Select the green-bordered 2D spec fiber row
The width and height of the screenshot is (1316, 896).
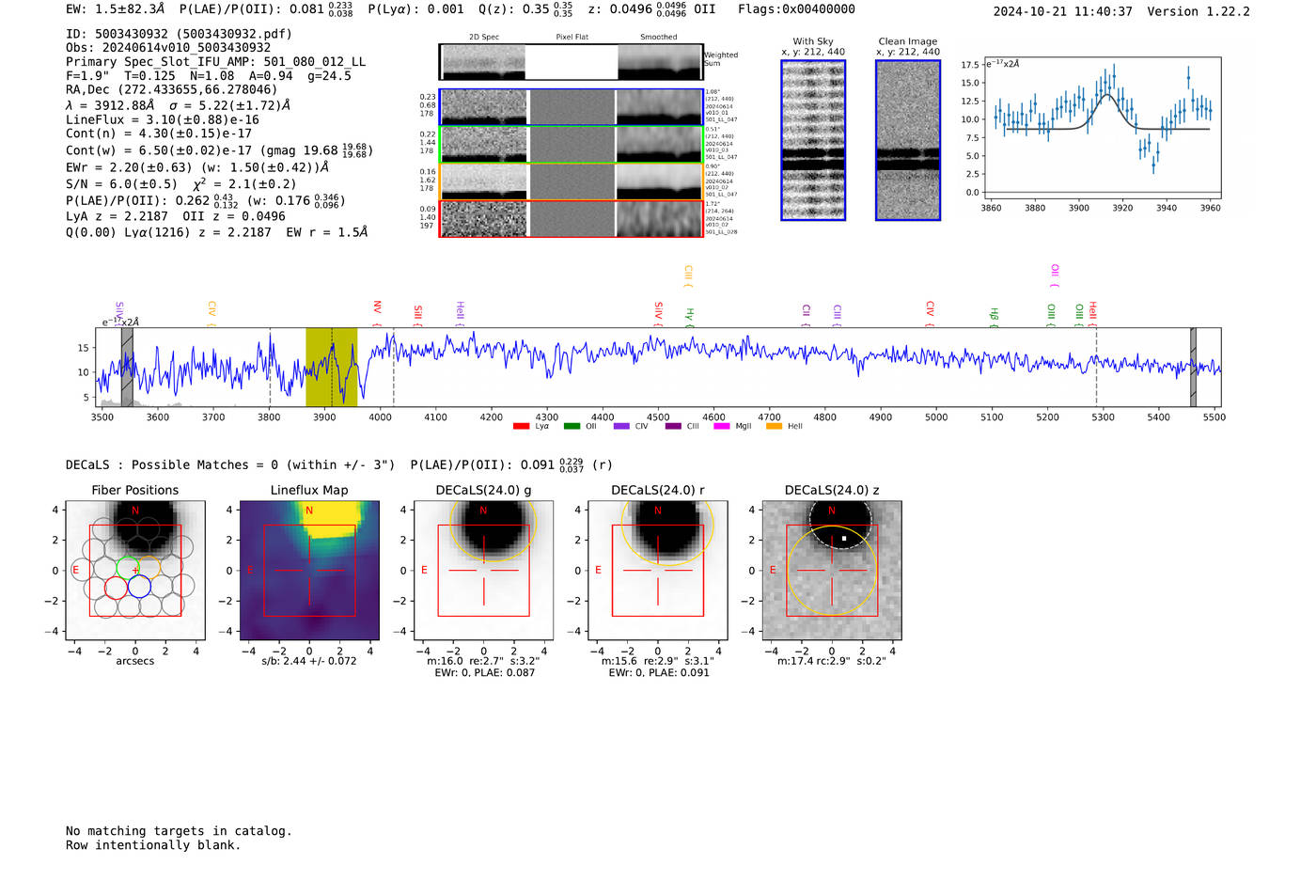tap(572, 144)
